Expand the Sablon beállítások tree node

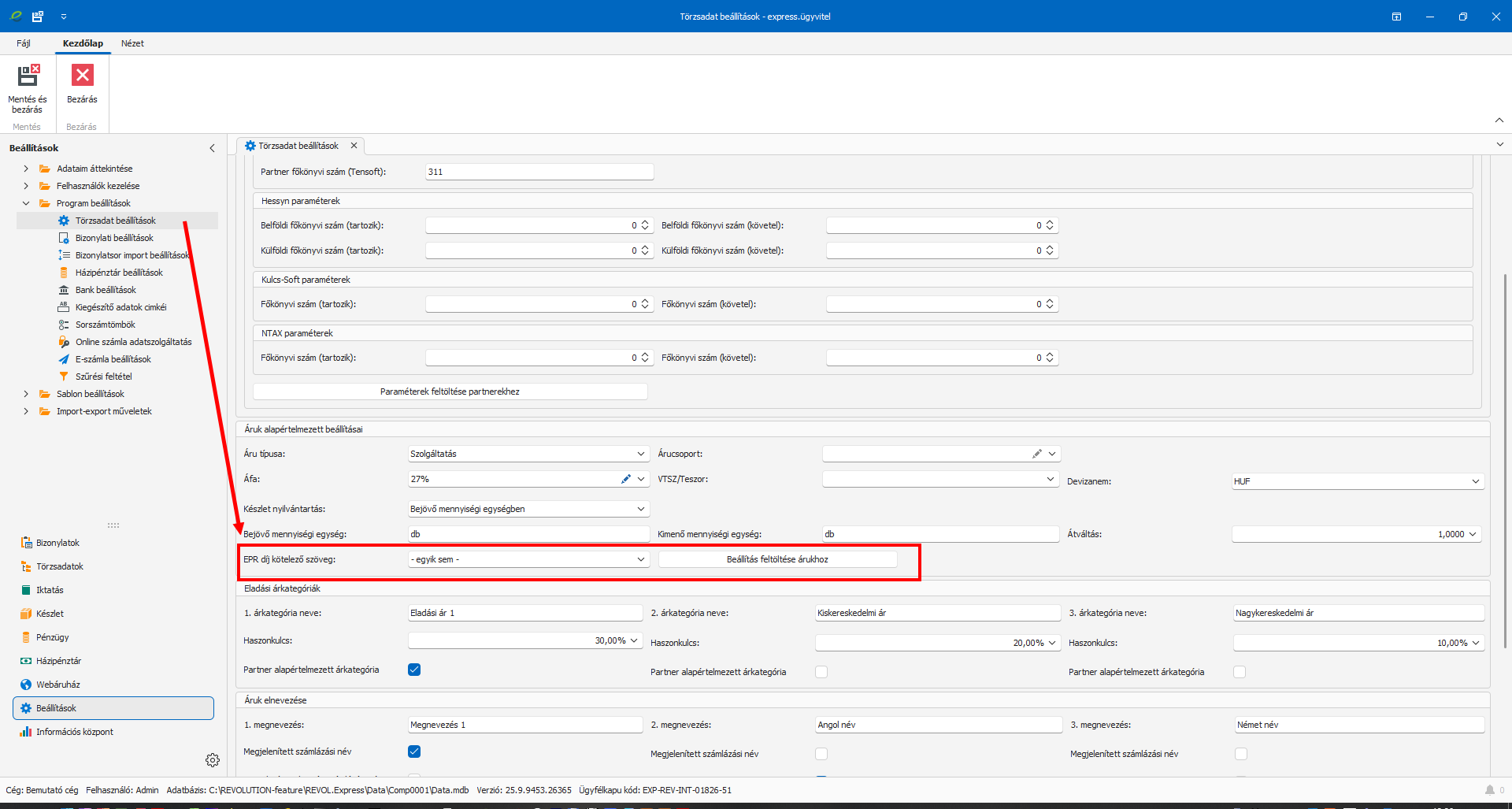[x=26, y=394]
